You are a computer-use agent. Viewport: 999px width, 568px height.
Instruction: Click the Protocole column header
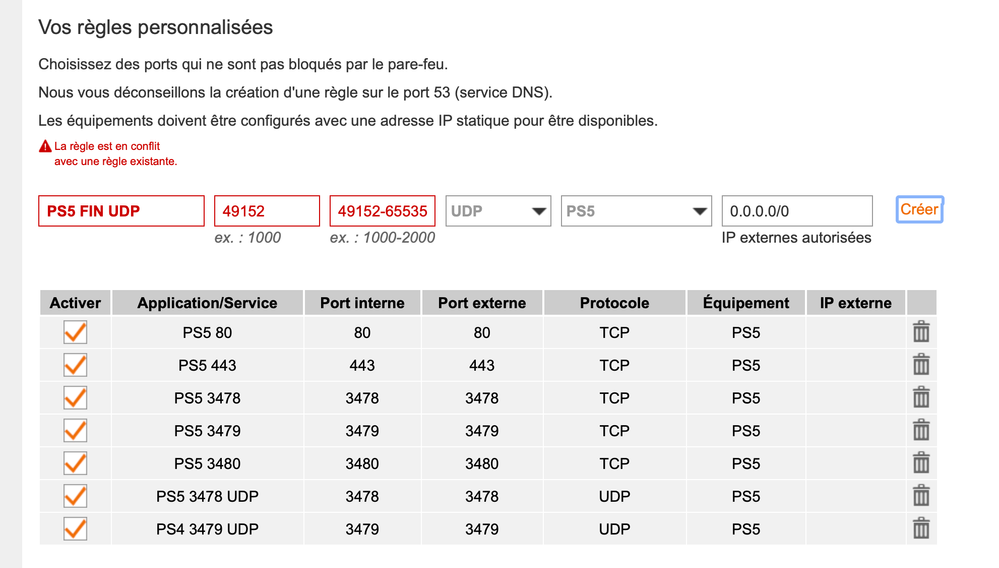point(614,302)
